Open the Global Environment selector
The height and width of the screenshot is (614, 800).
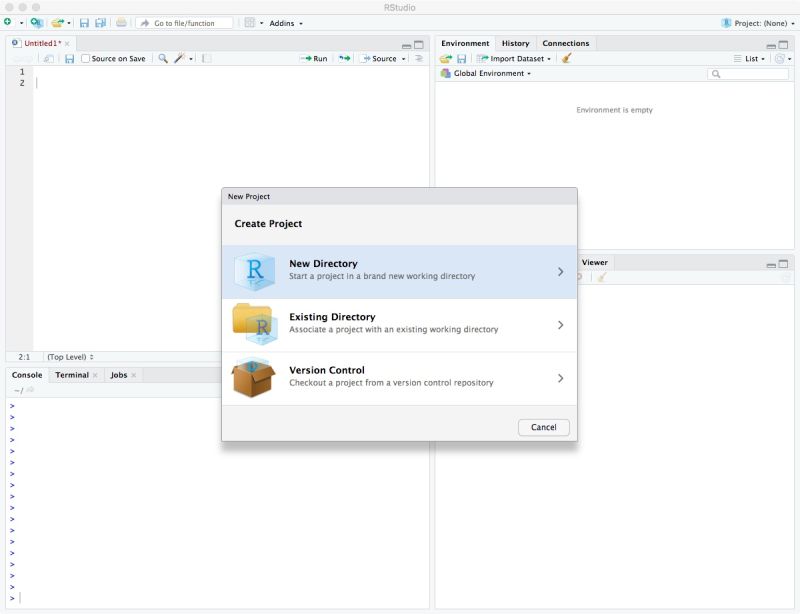[x=486, y=73]
